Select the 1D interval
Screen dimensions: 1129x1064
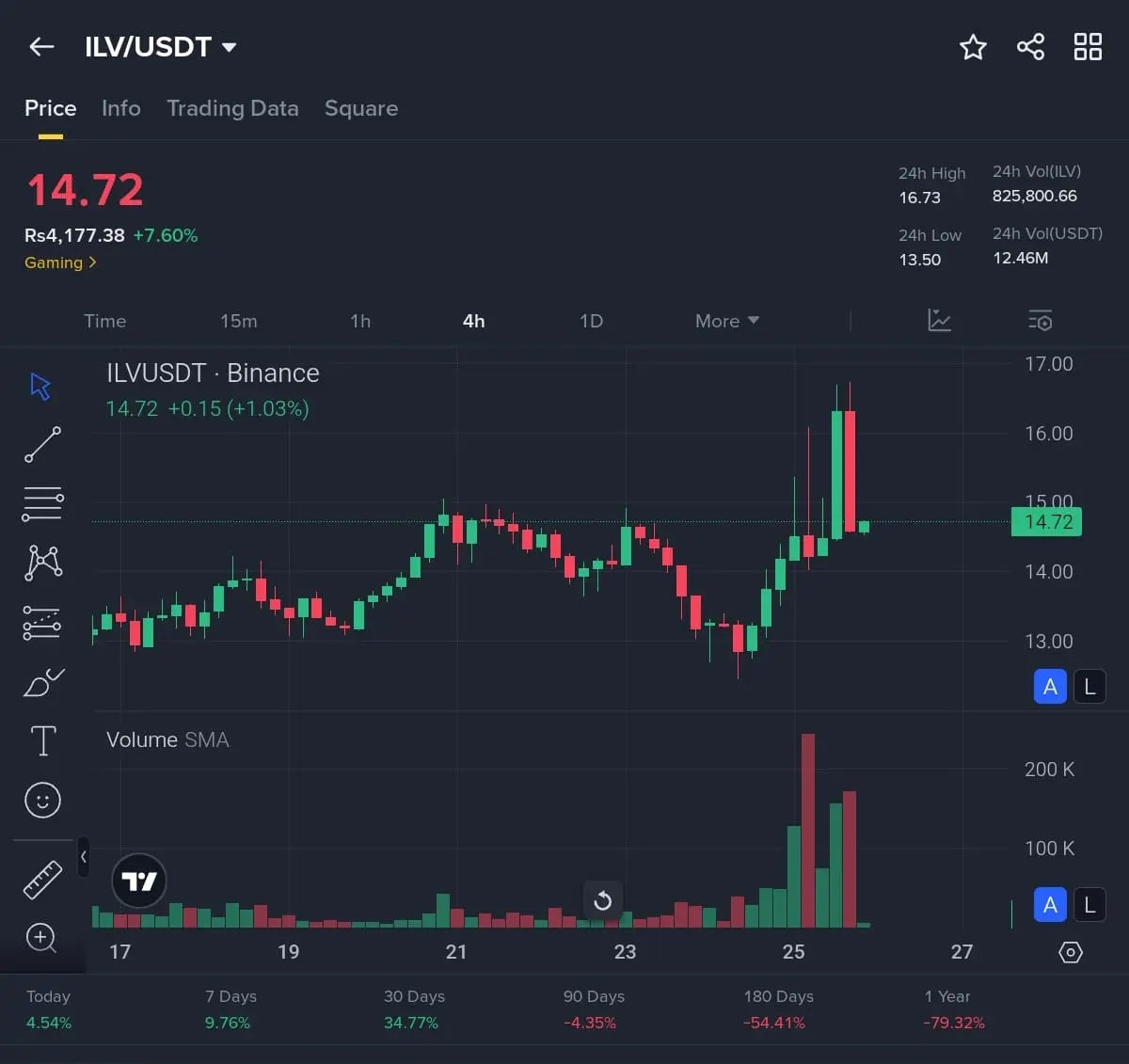pyautogui.click(x=591, y=321)
